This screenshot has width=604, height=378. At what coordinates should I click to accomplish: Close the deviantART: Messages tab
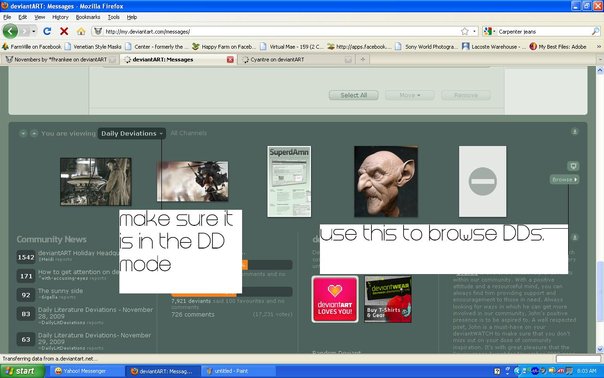230,59
